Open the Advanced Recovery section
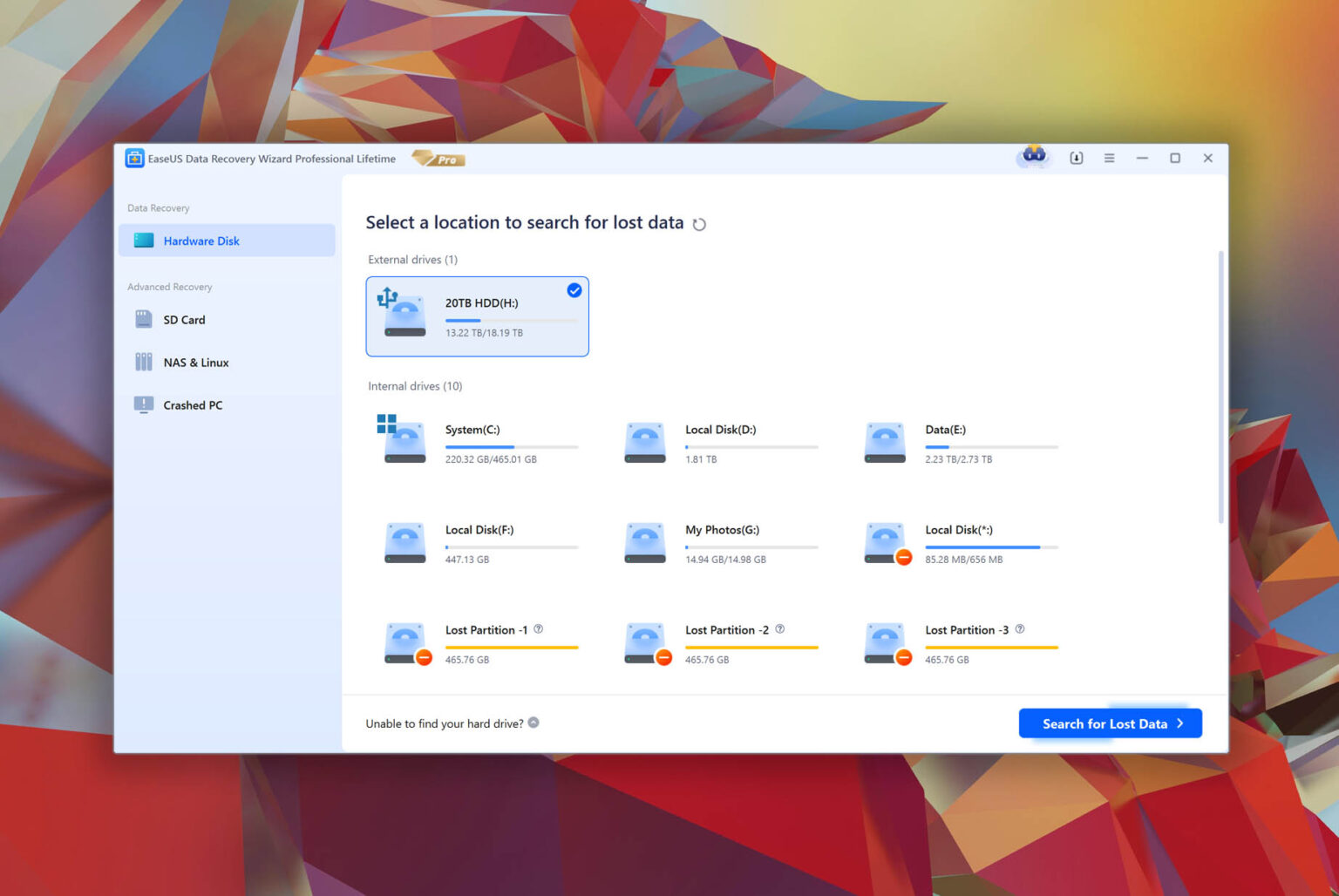This screenshot has width=1339, height=896. coord(169,286)
